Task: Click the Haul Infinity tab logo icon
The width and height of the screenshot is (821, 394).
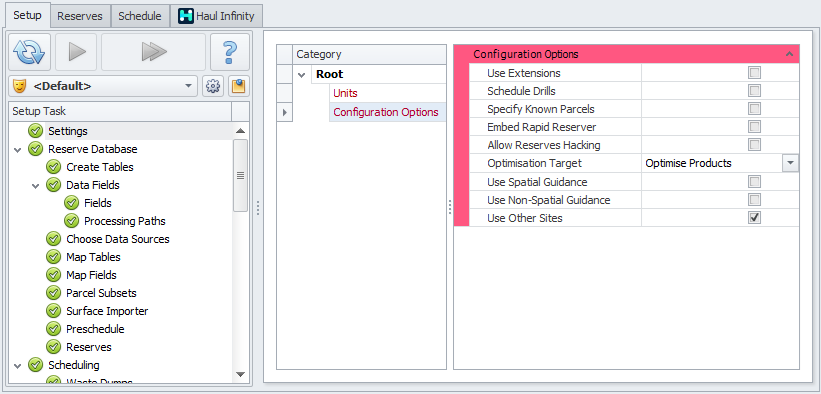Action: [x=186, y=16]
